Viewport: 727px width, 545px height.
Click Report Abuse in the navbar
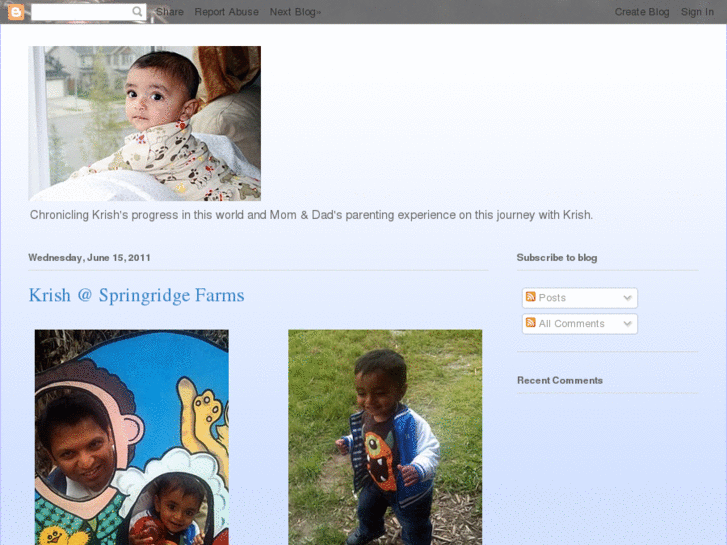click(x=226, y=12)
